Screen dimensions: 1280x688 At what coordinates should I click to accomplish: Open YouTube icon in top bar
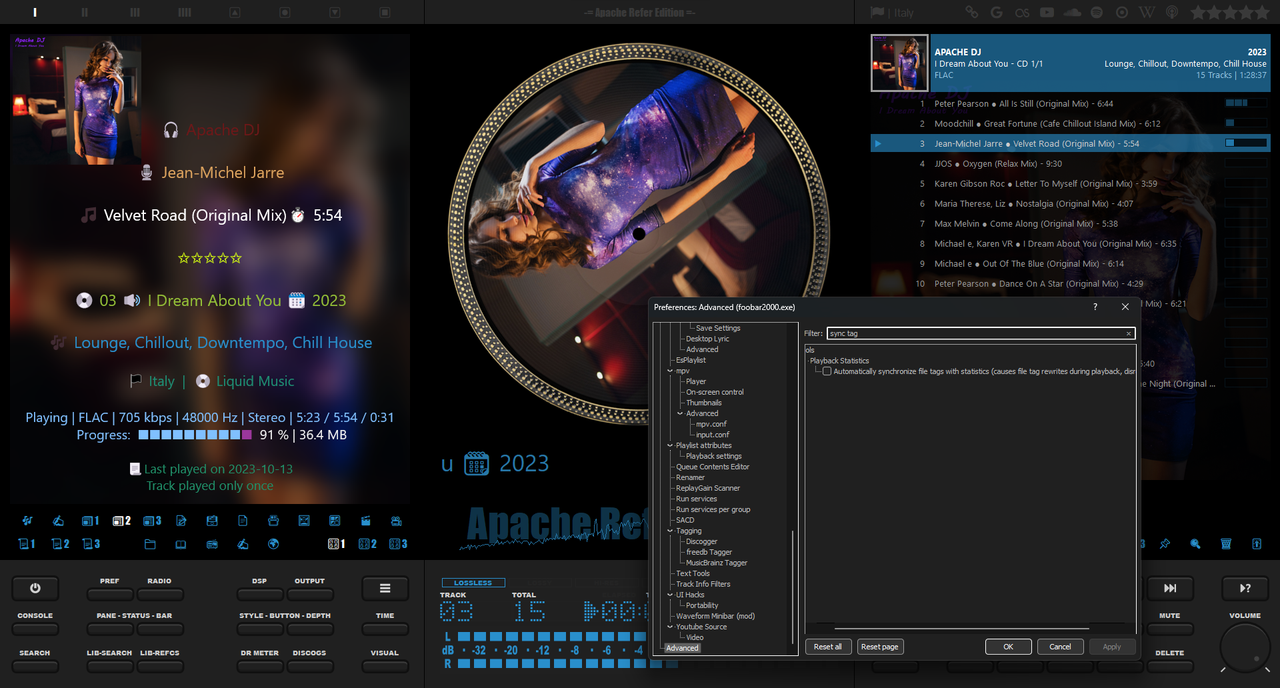tap(1047, 12)
